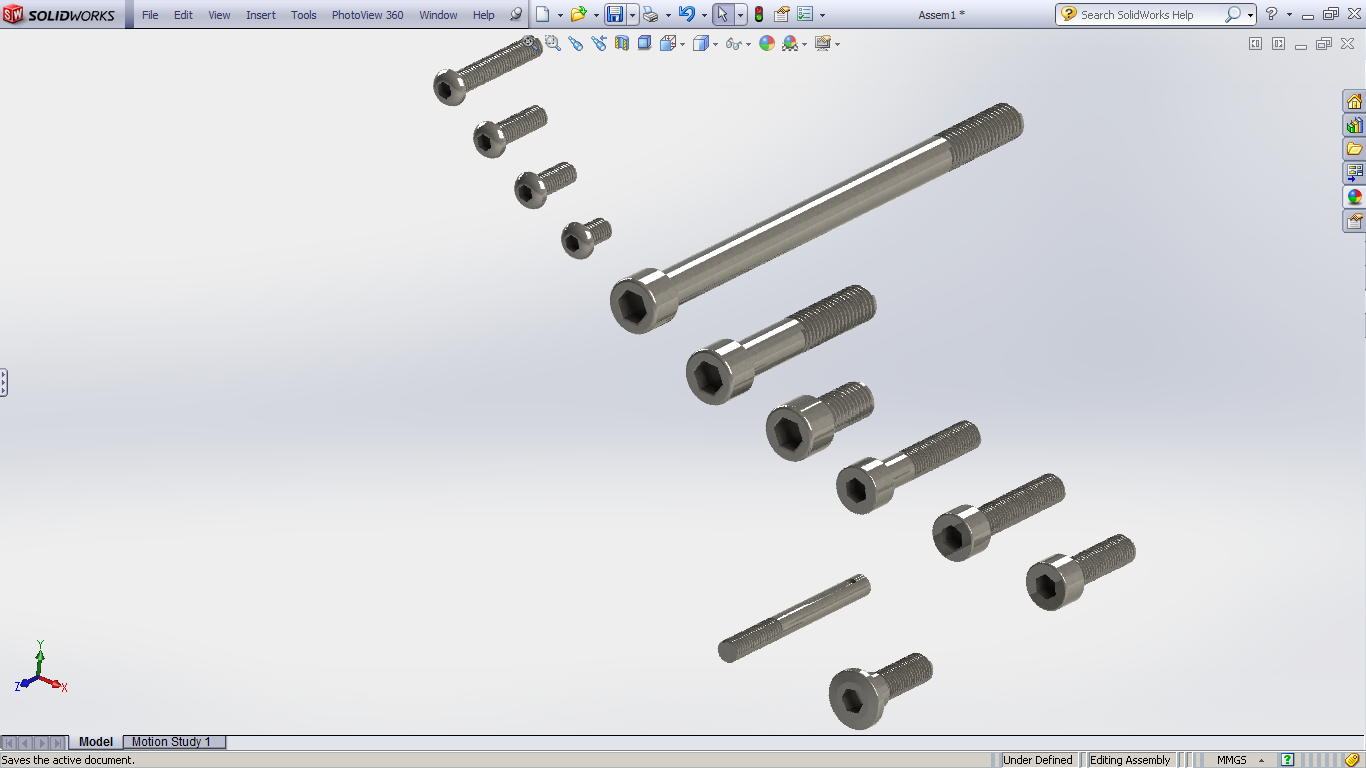Click the Rebuild traffic light icon
This screenshot has width=1366, height=768.
[x=759, y=14]
